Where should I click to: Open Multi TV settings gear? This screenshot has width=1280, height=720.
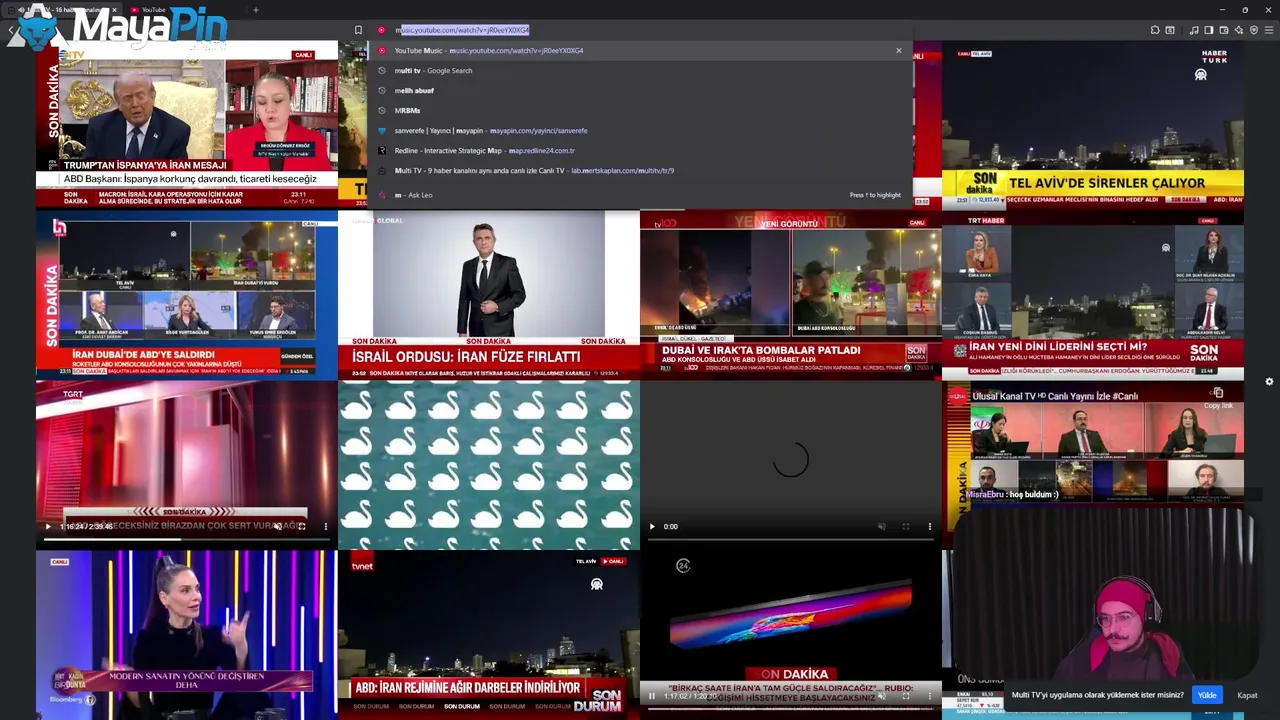tap(1269, 381)
